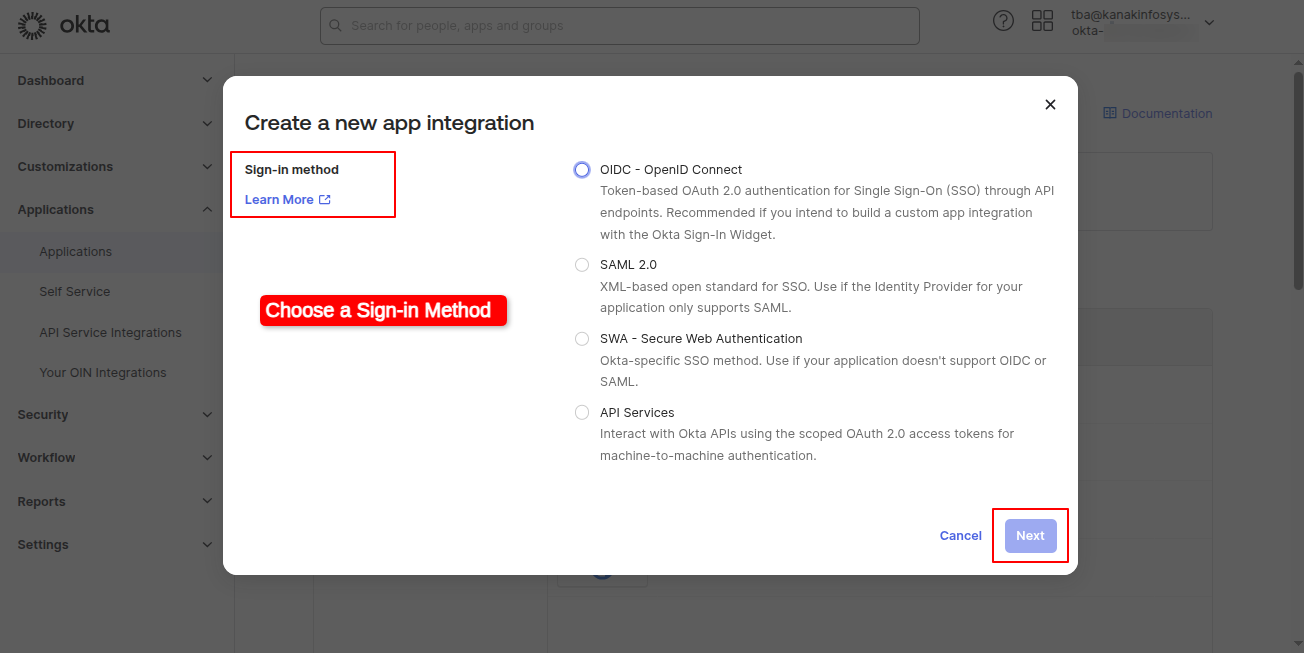The width and height of the screenshot is (1304, 653).
Task: Open Your OIN Integrations item
Action: 103,373
